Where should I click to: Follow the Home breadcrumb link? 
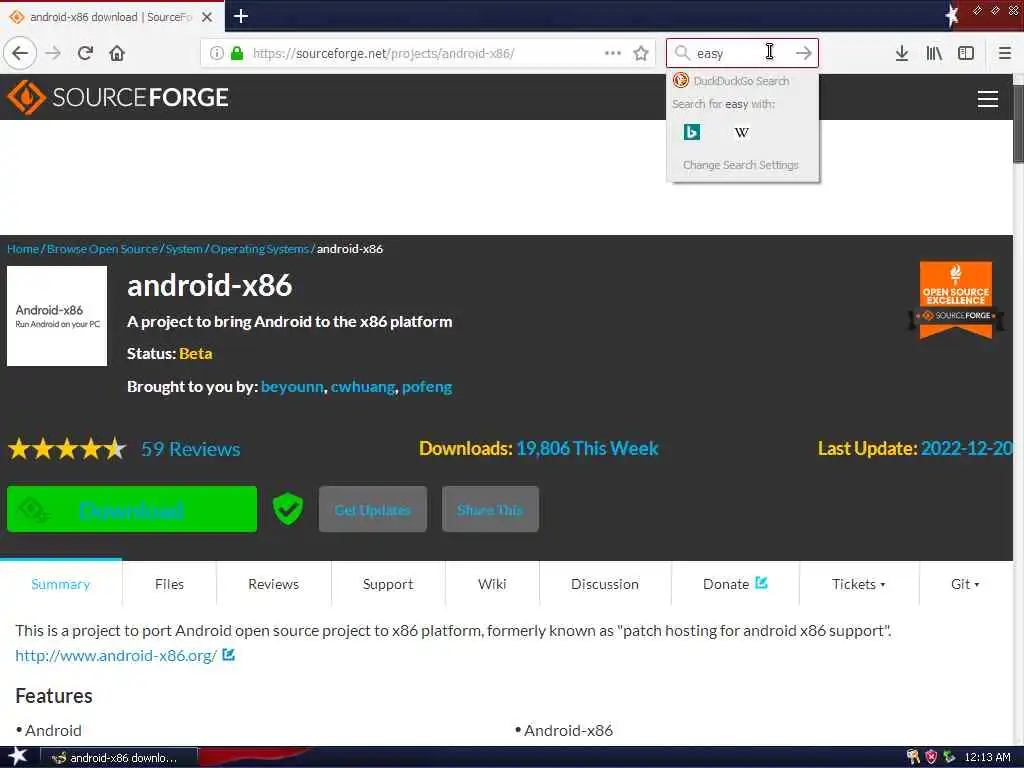click(x=23, y=249)
